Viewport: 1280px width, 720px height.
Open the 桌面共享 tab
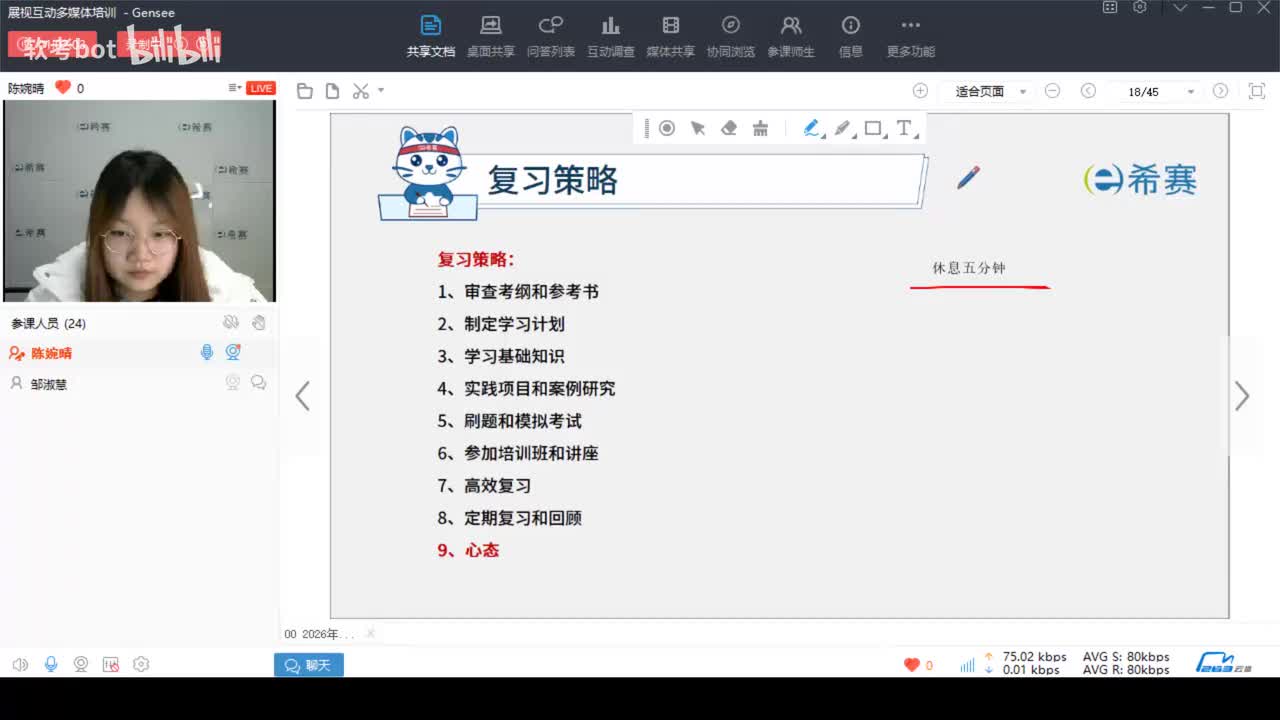tap(490, 36)
